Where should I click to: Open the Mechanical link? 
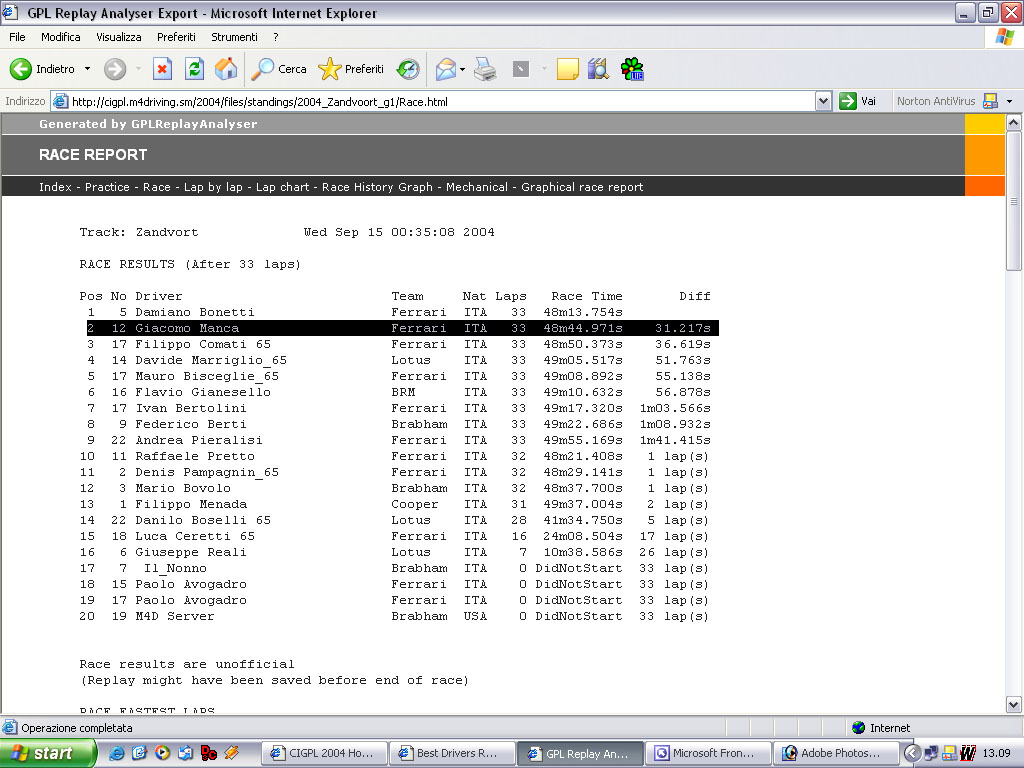[477, 187]
